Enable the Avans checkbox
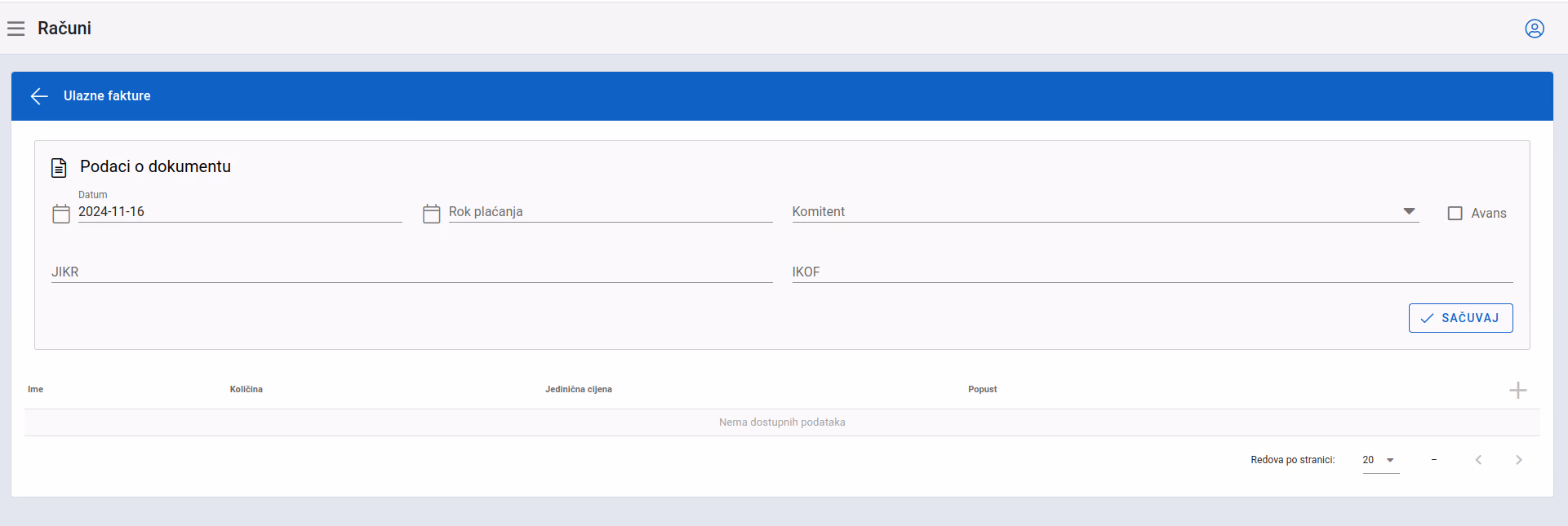Screen dimensions: 1568x526 tap(1455, 213)
